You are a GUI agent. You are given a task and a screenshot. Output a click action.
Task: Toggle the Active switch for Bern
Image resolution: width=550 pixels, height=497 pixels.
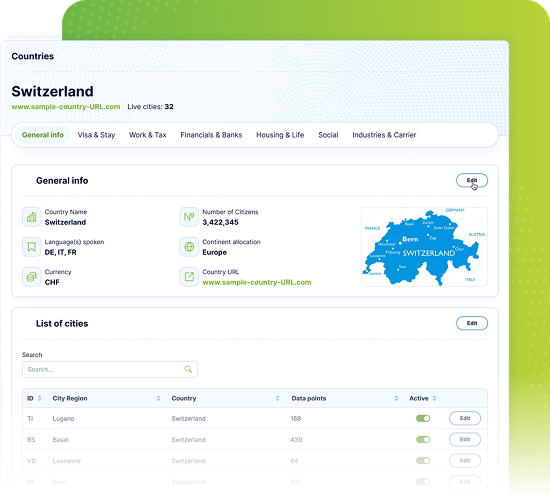423,482
